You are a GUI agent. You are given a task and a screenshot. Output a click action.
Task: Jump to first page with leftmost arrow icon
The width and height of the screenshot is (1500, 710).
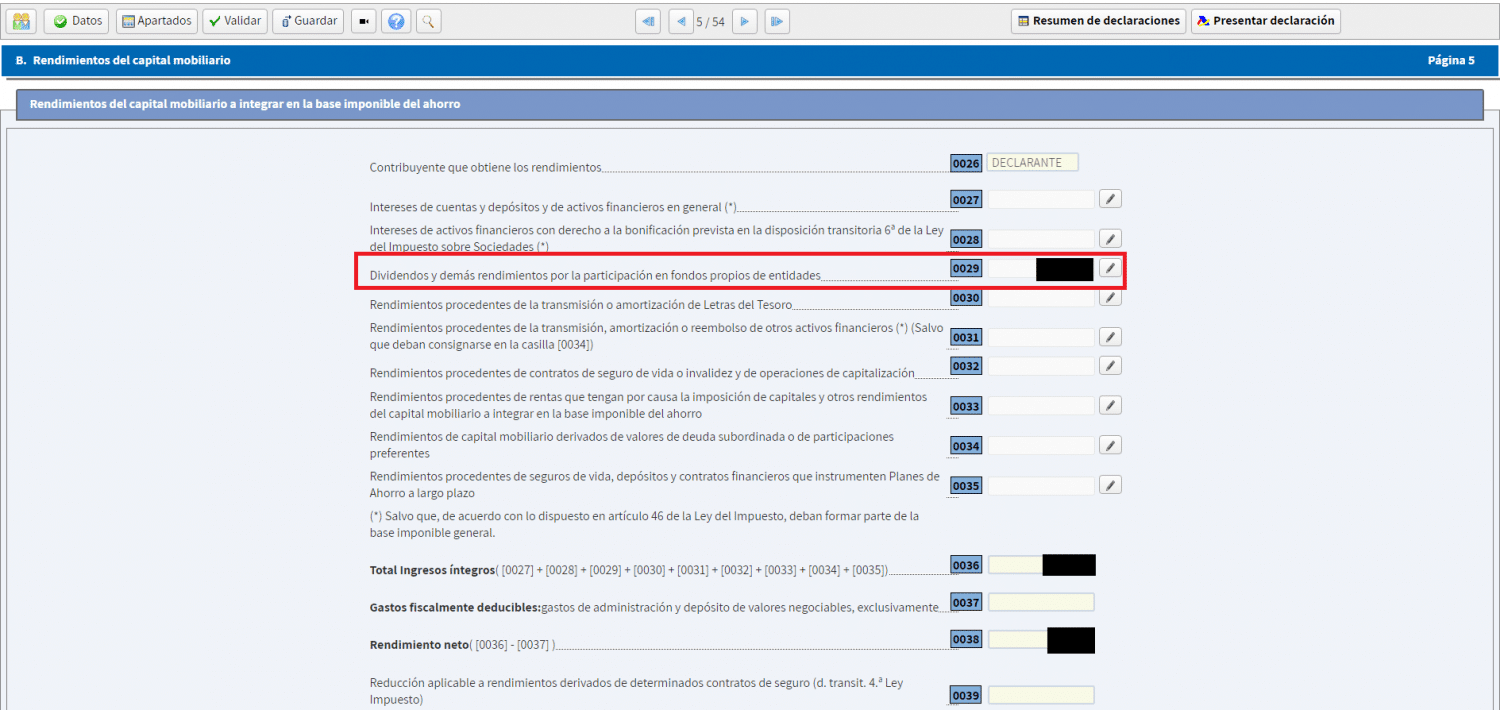(x=647, y=20)
